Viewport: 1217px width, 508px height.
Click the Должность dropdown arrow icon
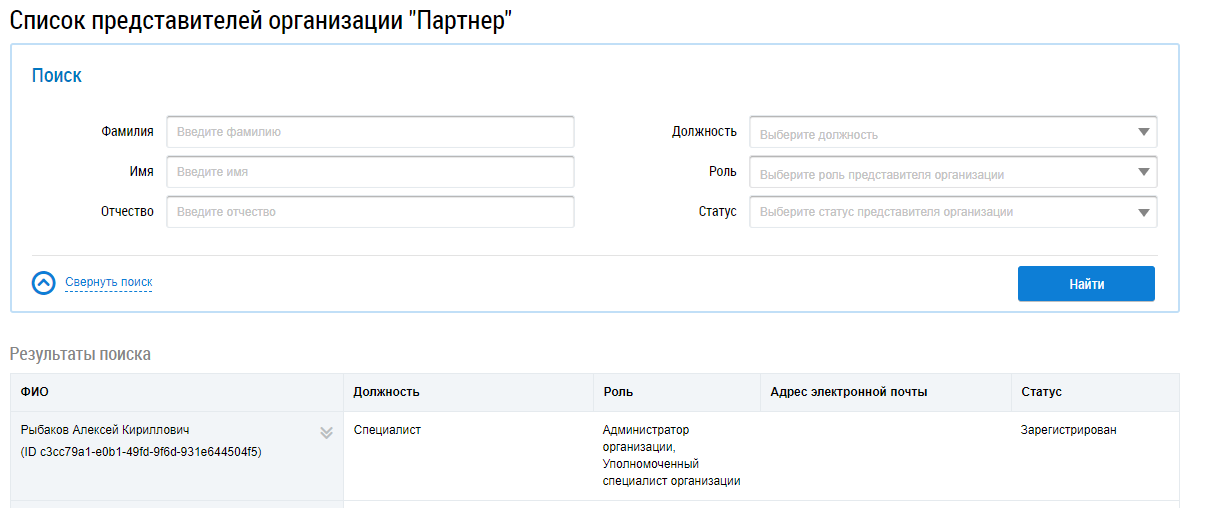1143,132
